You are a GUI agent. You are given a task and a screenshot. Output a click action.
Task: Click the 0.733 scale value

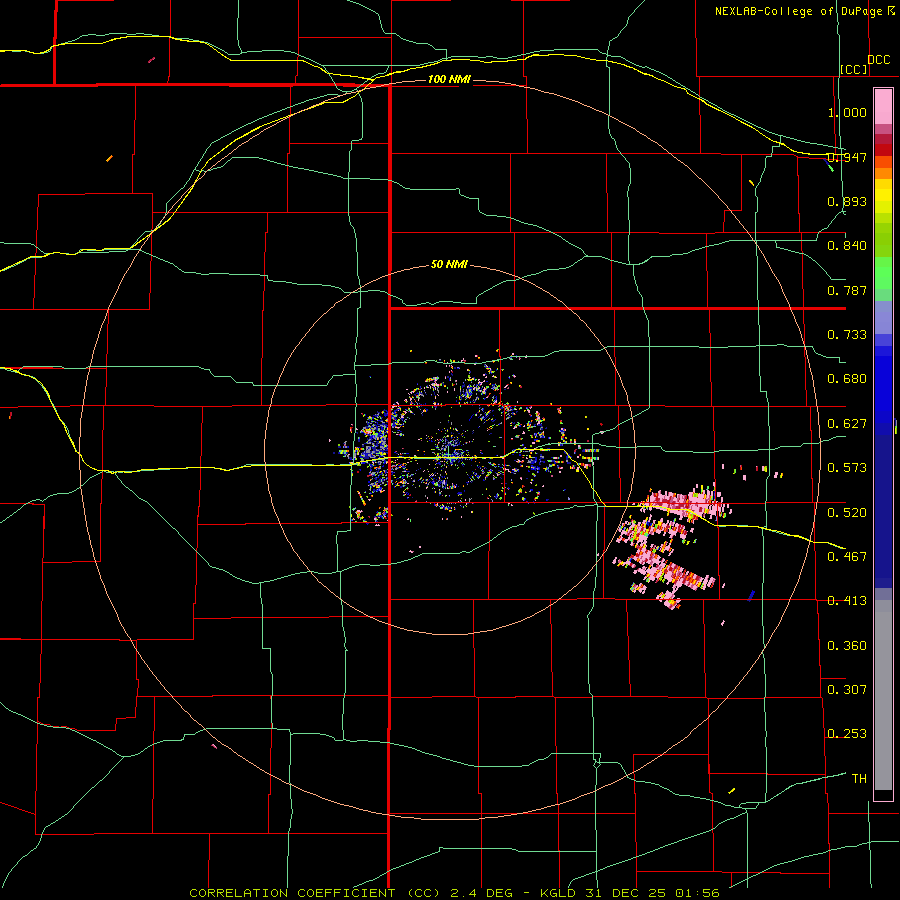click(847, 335)
